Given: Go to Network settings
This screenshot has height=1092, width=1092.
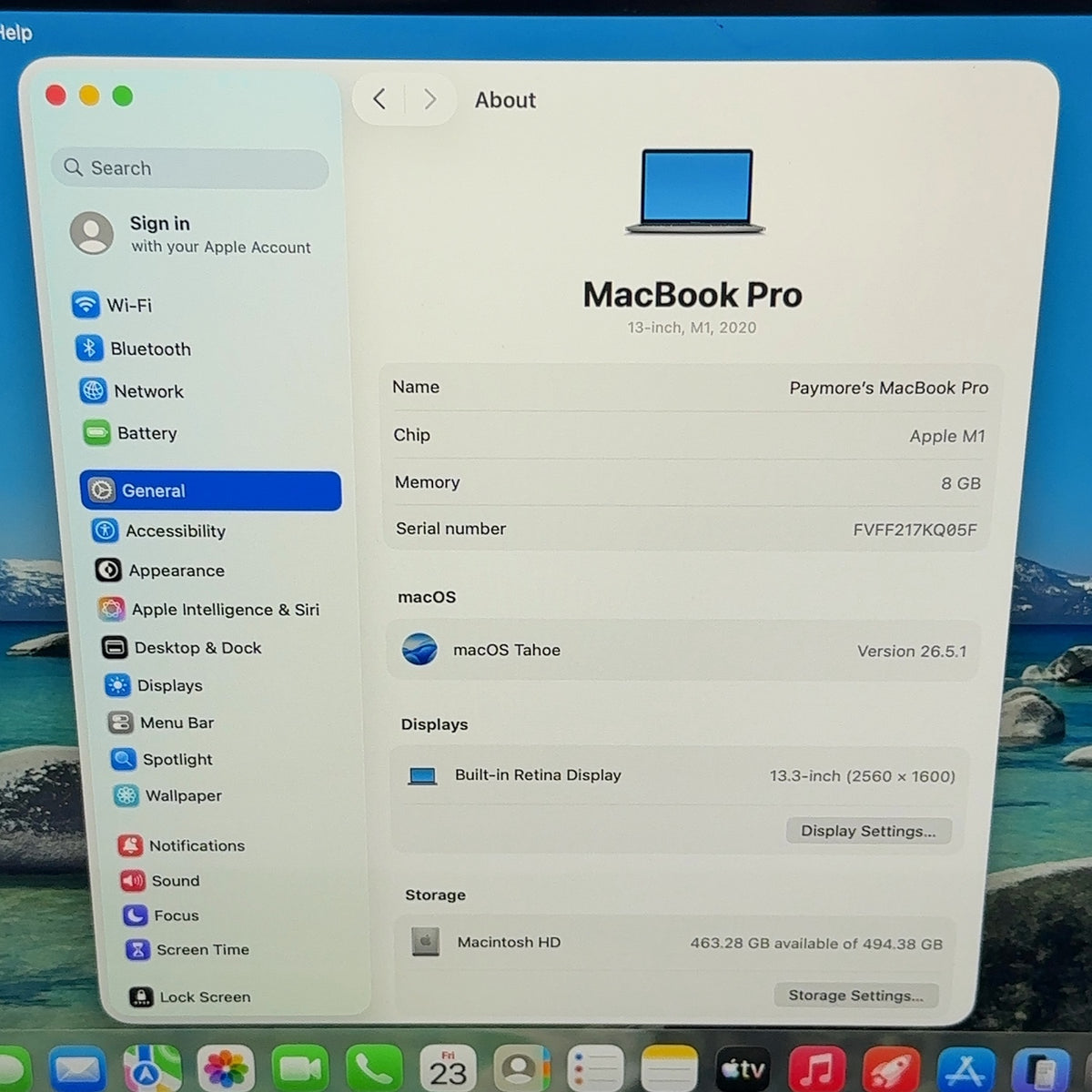Looking at the screenshot, I should point(132,391).
